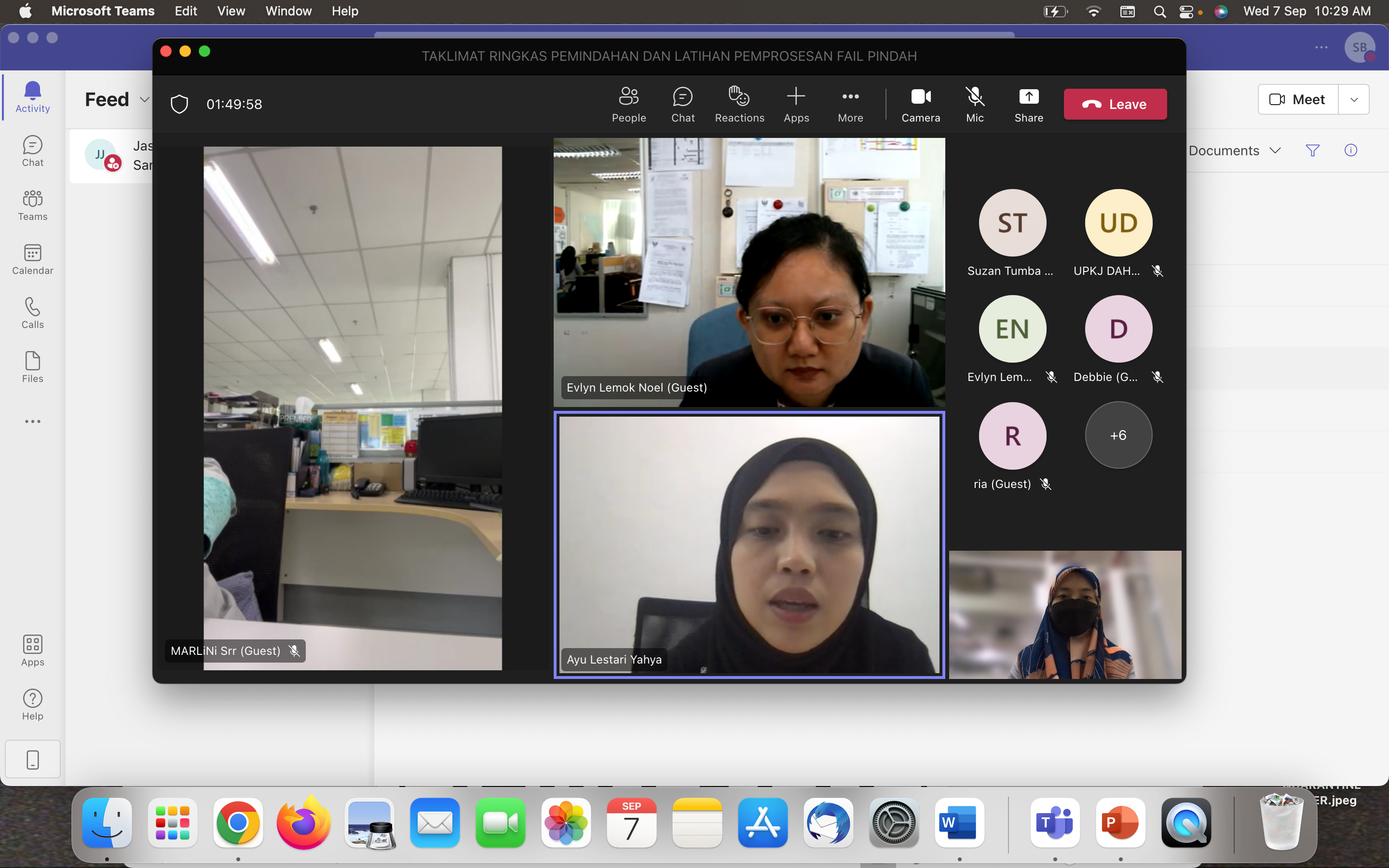Viewport: 1389px width, 868px height.
Task: Open Teams section in sidebar
Action: (33, 205)
